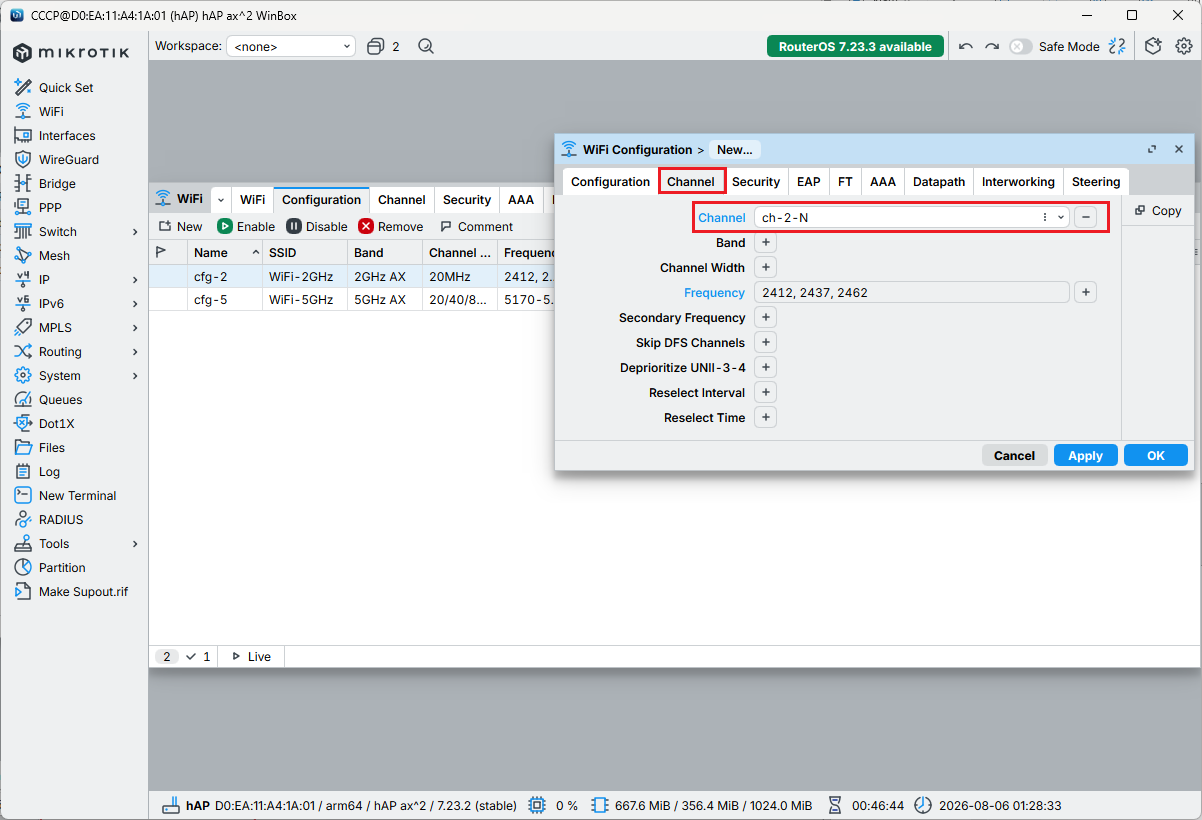Open the Channel dropdown showing ch-2-N
1202x820 pixels.
[1060, 217]
